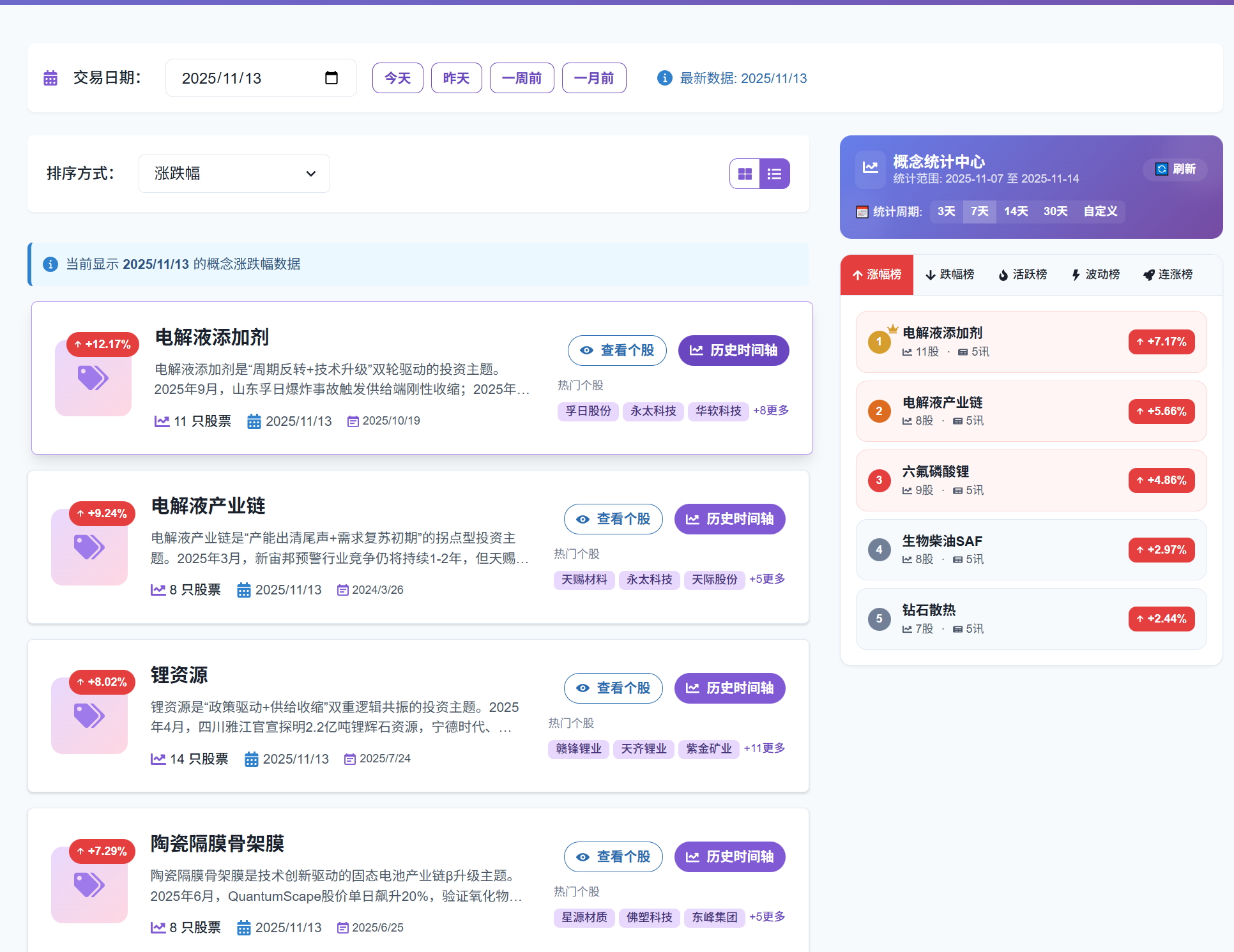Click the info icon next to 最新数据

664,78
